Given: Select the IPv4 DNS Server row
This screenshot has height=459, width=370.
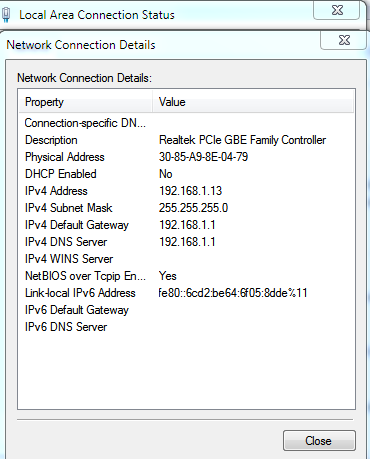Looking at the screenshot, I should (x=186, y=242).
